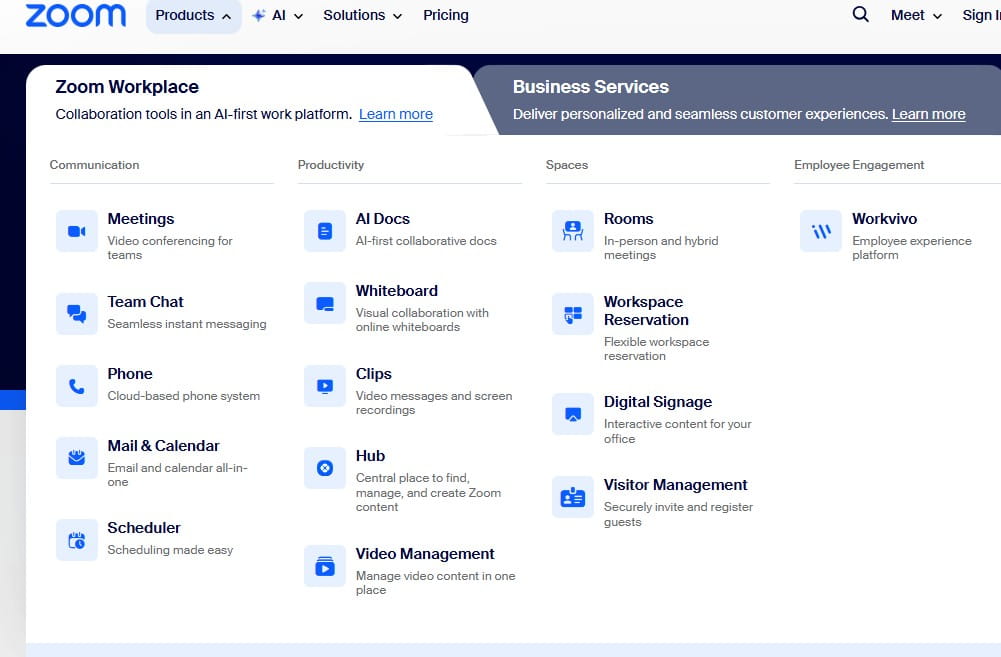Open the Workspace Reservation link
The height and width of the screenshot is (657, 1001).
pos(646,311)
